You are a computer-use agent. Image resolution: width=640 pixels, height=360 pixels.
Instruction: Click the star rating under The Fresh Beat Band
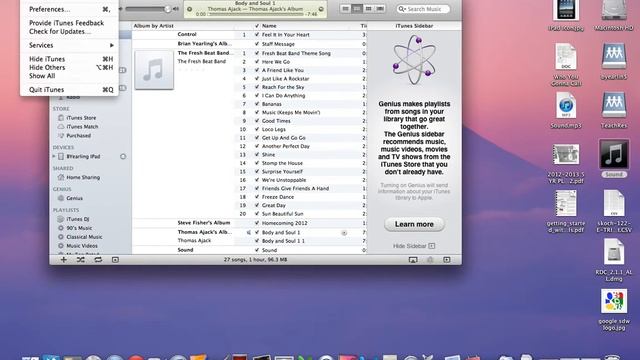192,70
